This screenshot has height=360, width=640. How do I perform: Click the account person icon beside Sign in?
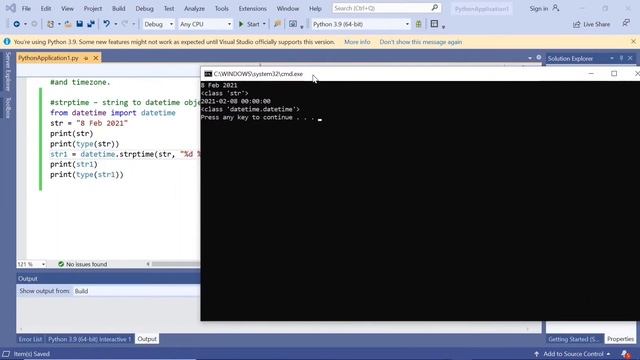(556, 8)
